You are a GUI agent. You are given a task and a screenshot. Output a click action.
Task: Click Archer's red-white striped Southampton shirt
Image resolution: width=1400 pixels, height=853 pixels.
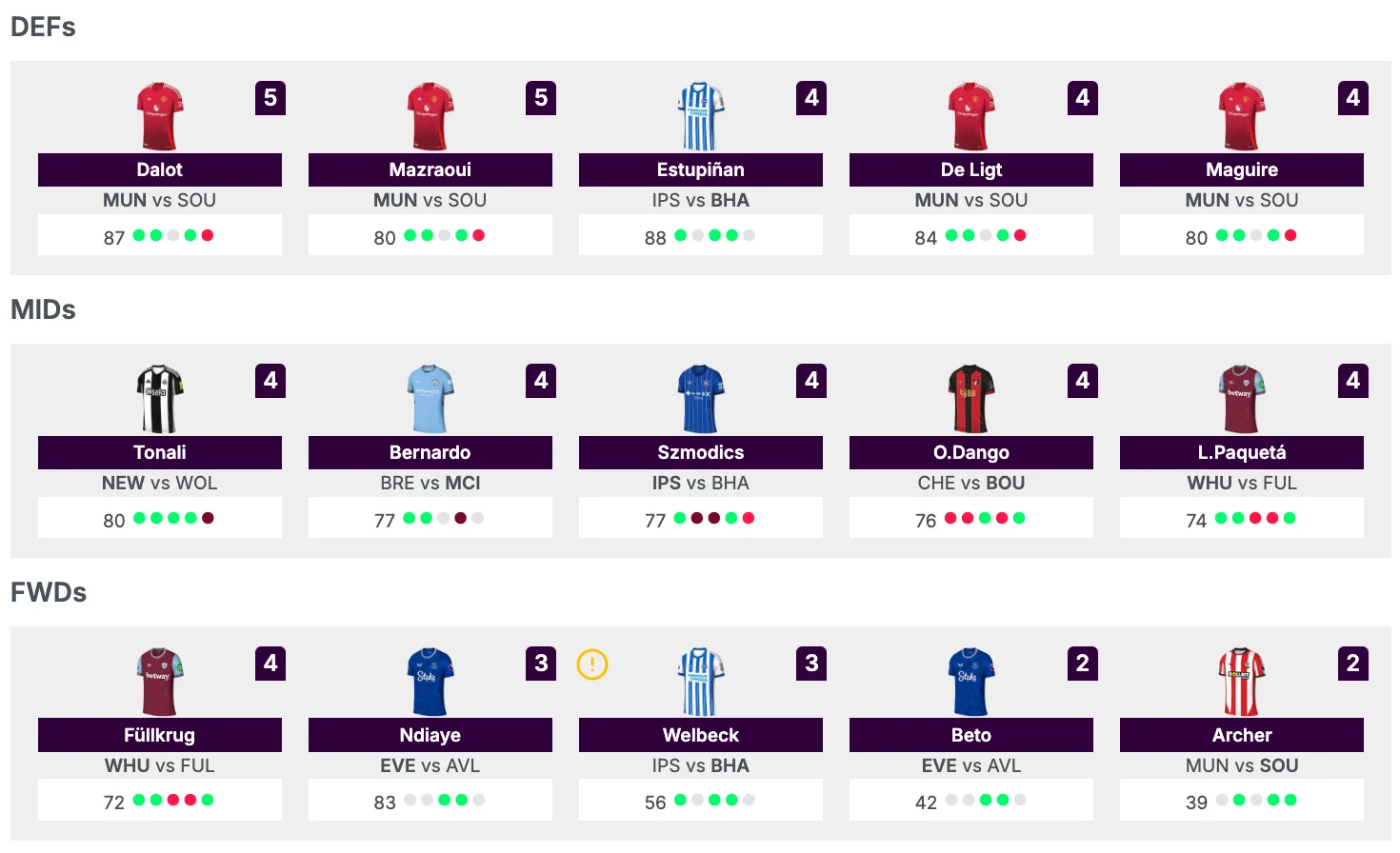1241,682
